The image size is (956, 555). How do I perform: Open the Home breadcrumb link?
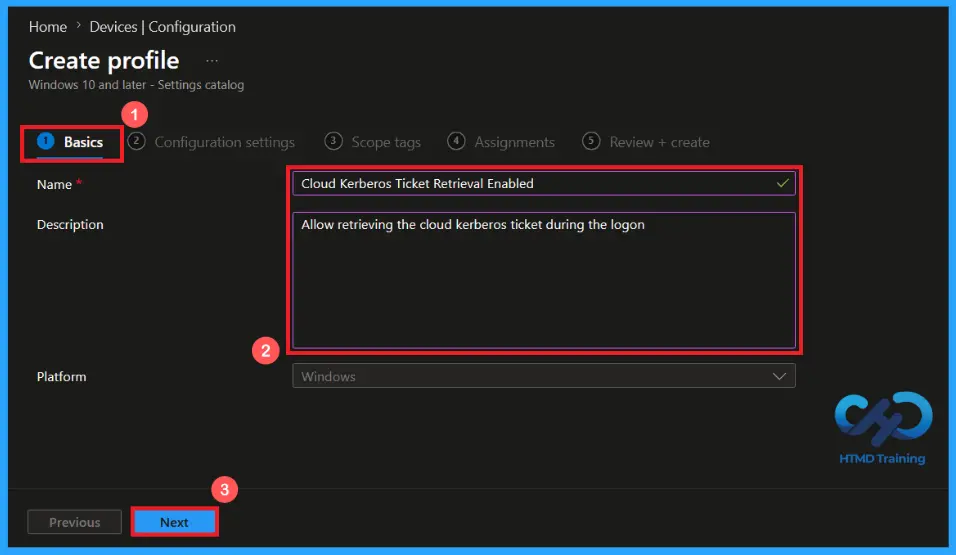click(x=48, y=27)
